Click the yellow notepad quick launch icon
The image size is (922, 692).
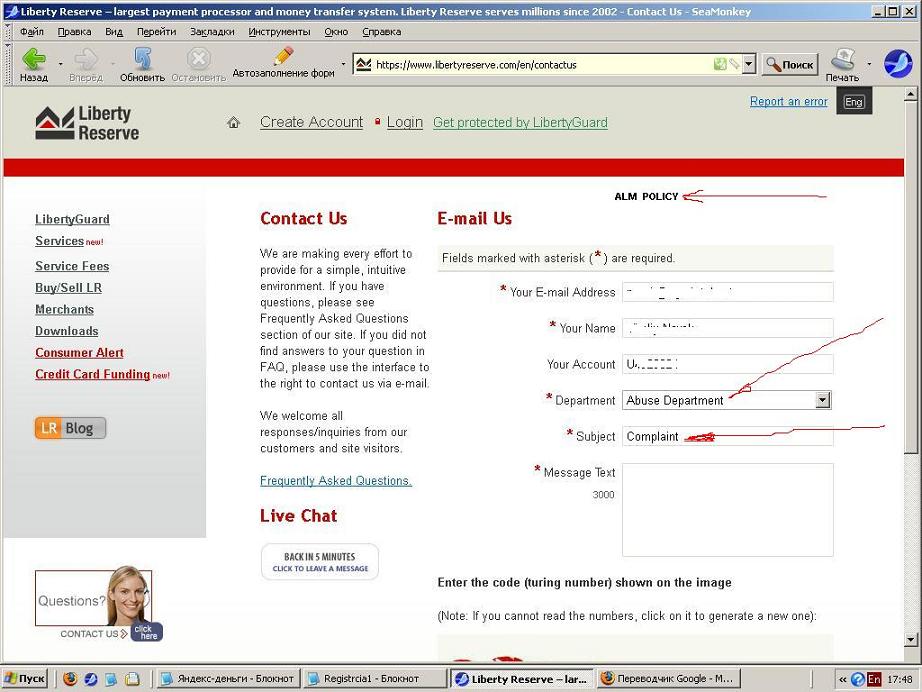click(x=132, y=679)
